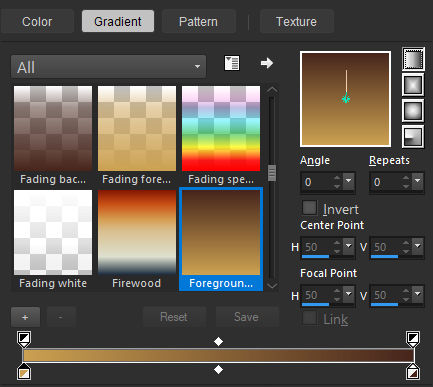
Task: Select the Rectangular gradient style icon
Action: pos(413,84)
